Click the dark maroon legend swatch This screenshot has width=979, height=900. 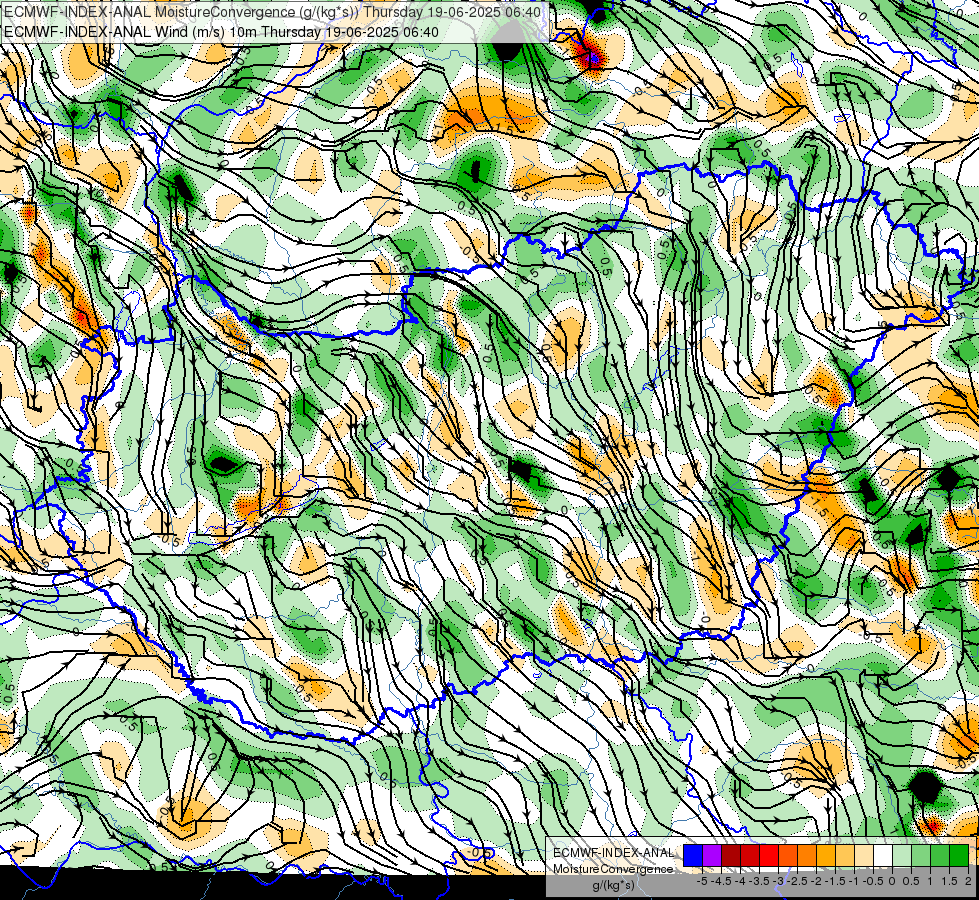[x=731, y=855]
